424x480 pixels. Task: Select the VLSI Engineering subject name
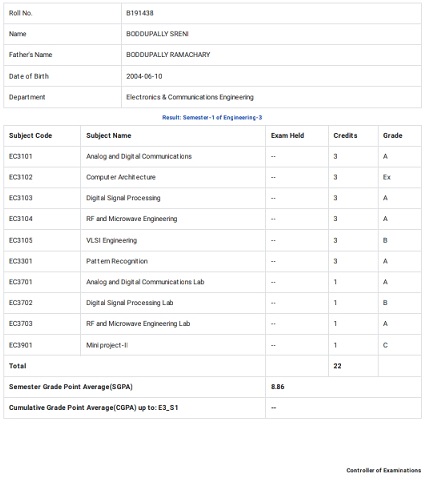111,240
